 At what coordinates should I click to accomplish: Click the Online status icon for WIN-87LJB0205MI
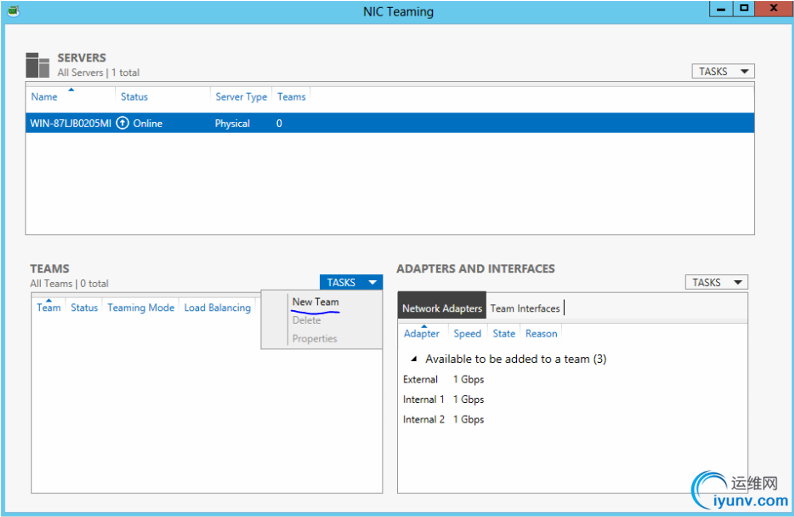[122, 123]
